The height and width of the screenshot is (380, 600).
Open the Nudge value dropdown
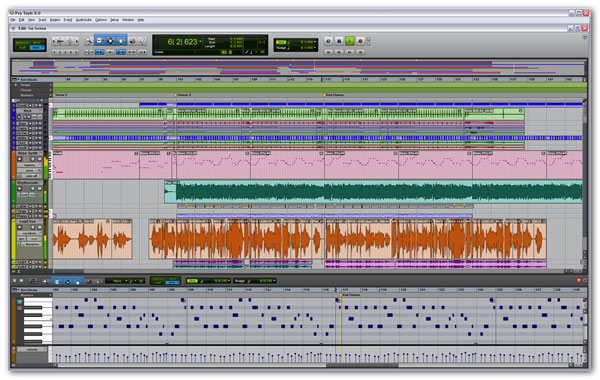(315, 48)
